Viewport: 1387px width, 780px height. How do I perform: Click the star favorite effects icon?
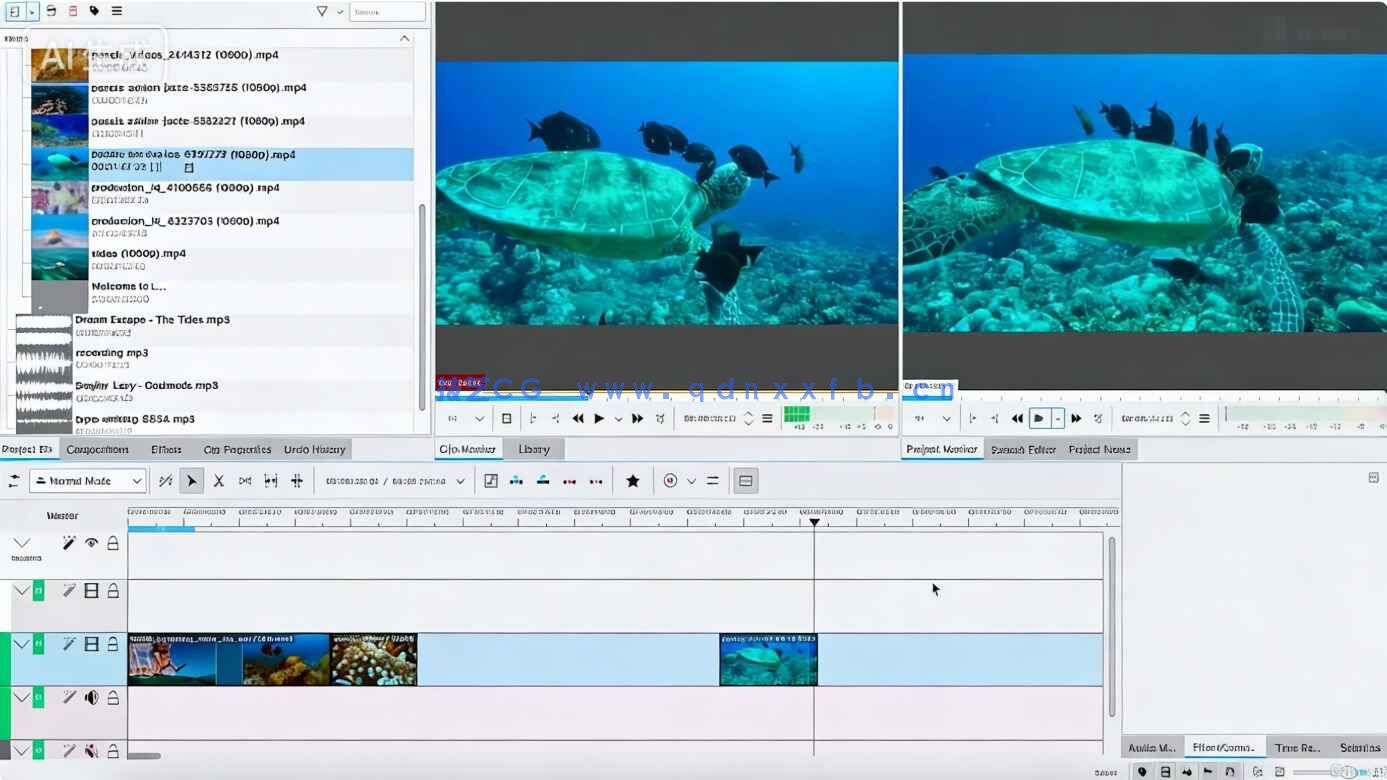632,481
